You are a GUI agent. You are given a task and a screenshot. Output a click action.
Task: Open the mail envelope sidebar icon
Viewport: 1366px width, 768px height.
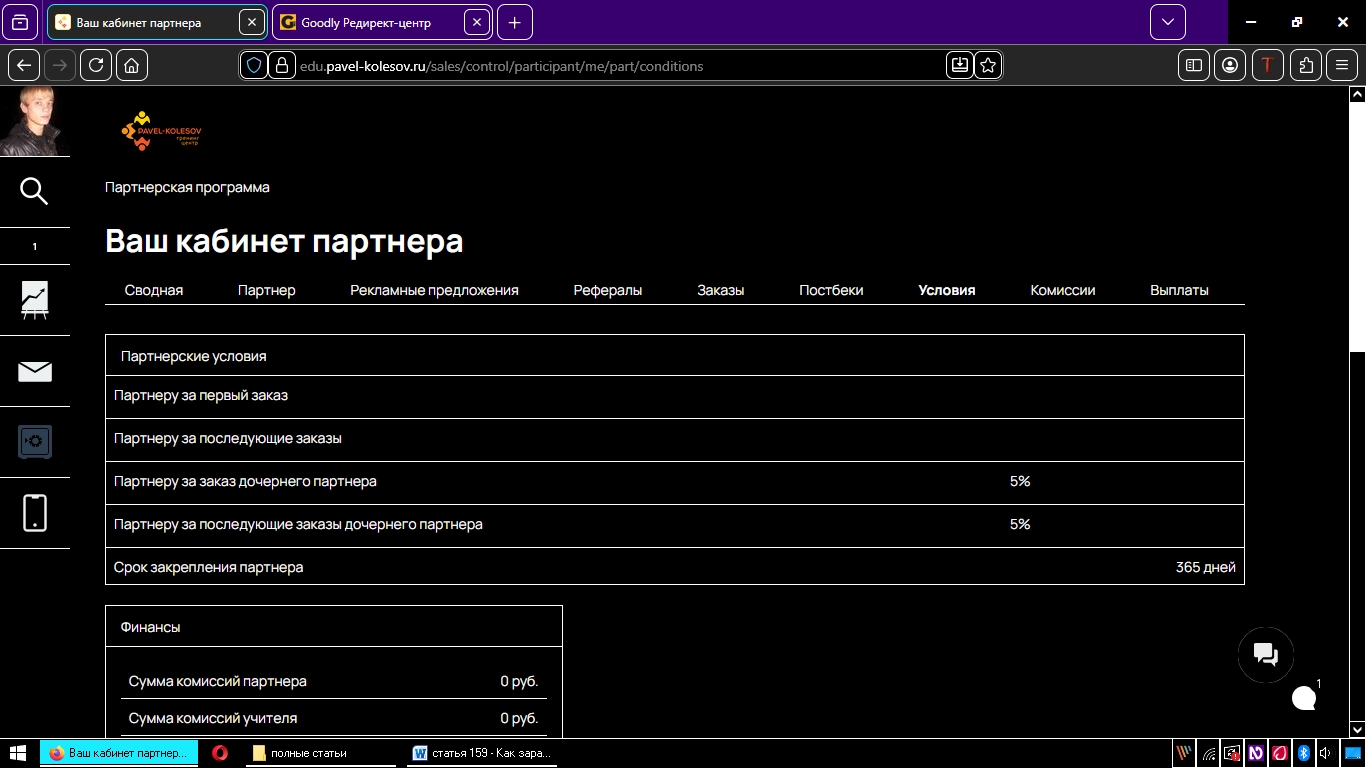[x=34, y=371]
